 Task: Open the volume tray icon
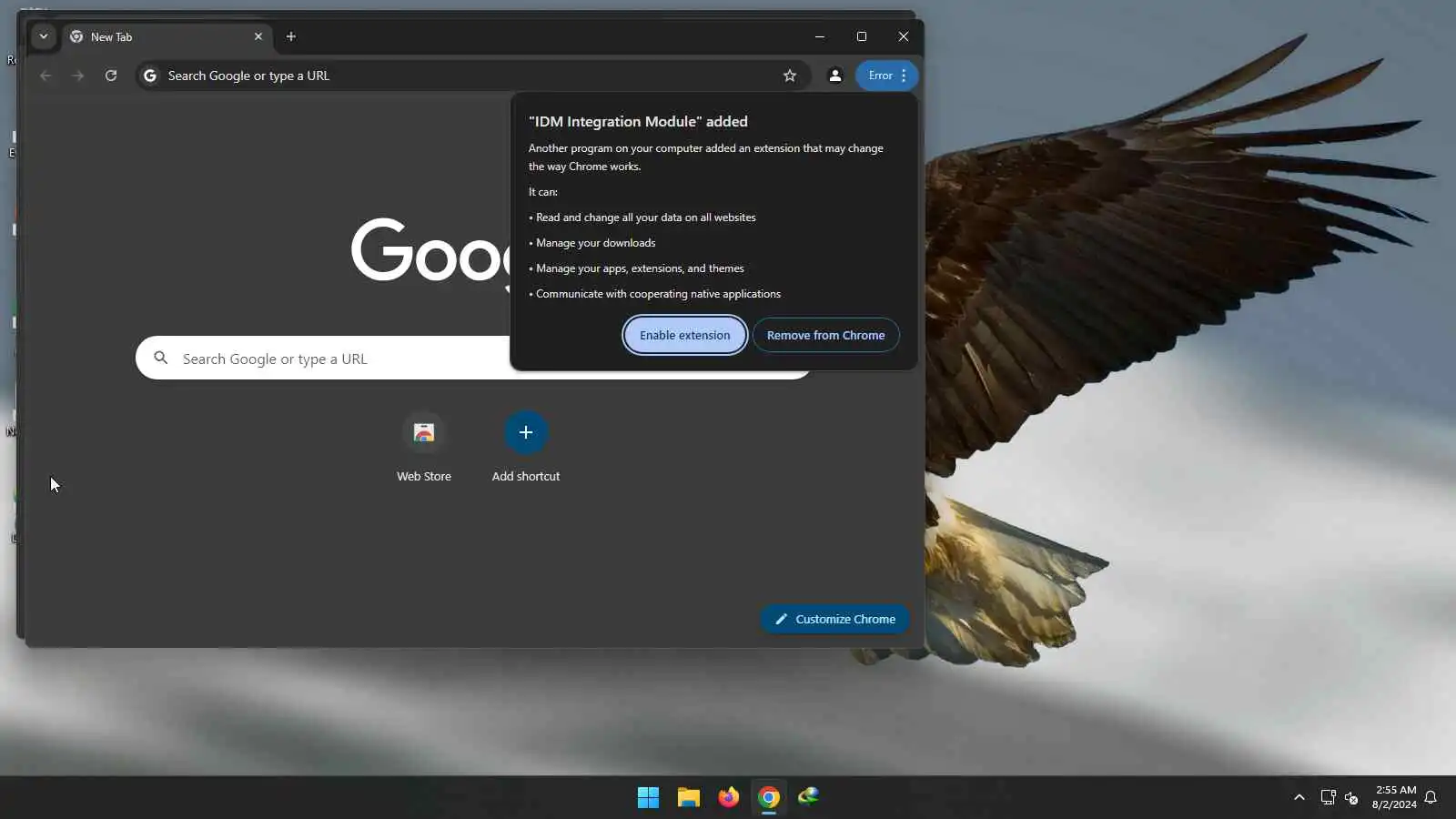tap(1352, 798)
